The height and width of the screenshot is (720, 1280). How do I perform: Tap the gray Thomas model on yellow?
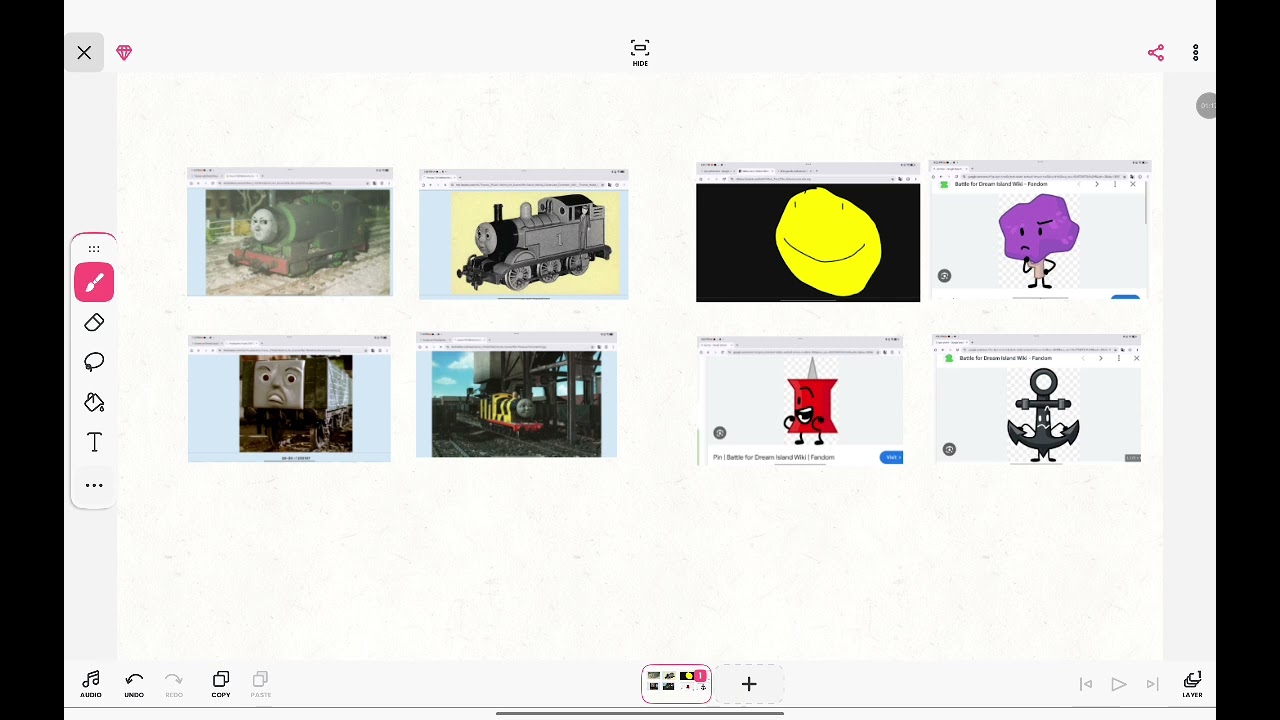pos(523,234)
